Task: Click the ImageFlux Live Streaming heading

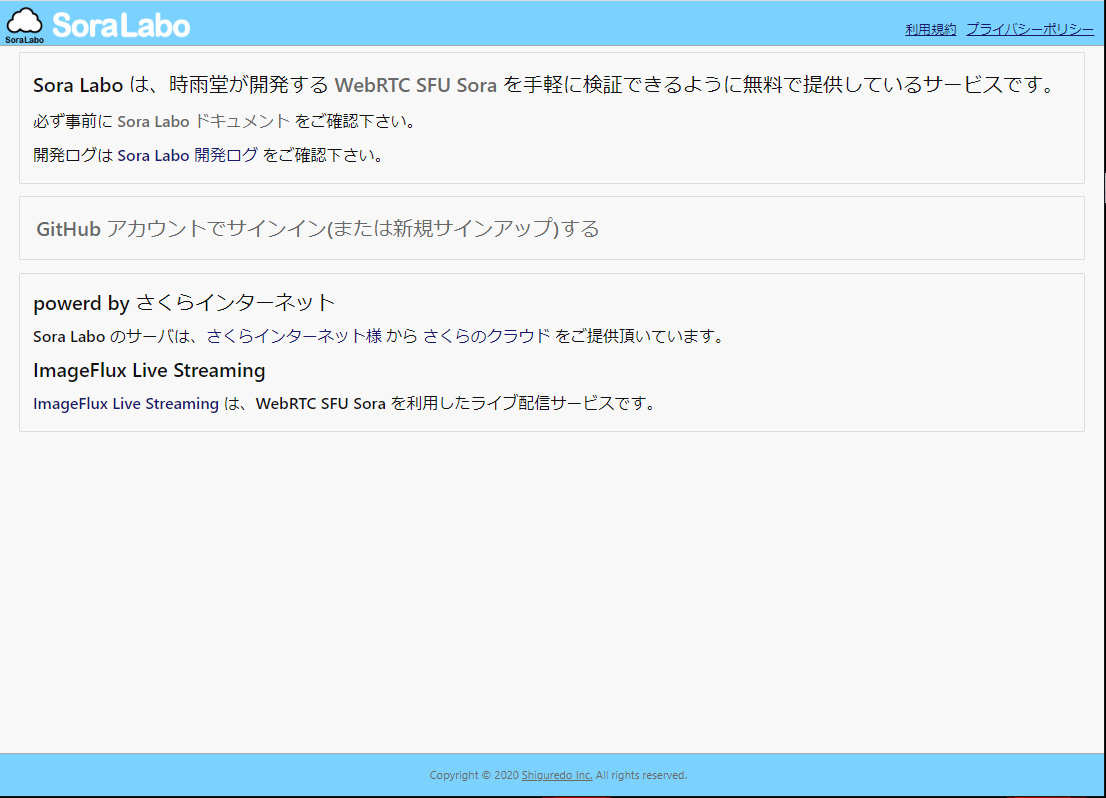Action: pyautogui.click(x=149, y=370)
